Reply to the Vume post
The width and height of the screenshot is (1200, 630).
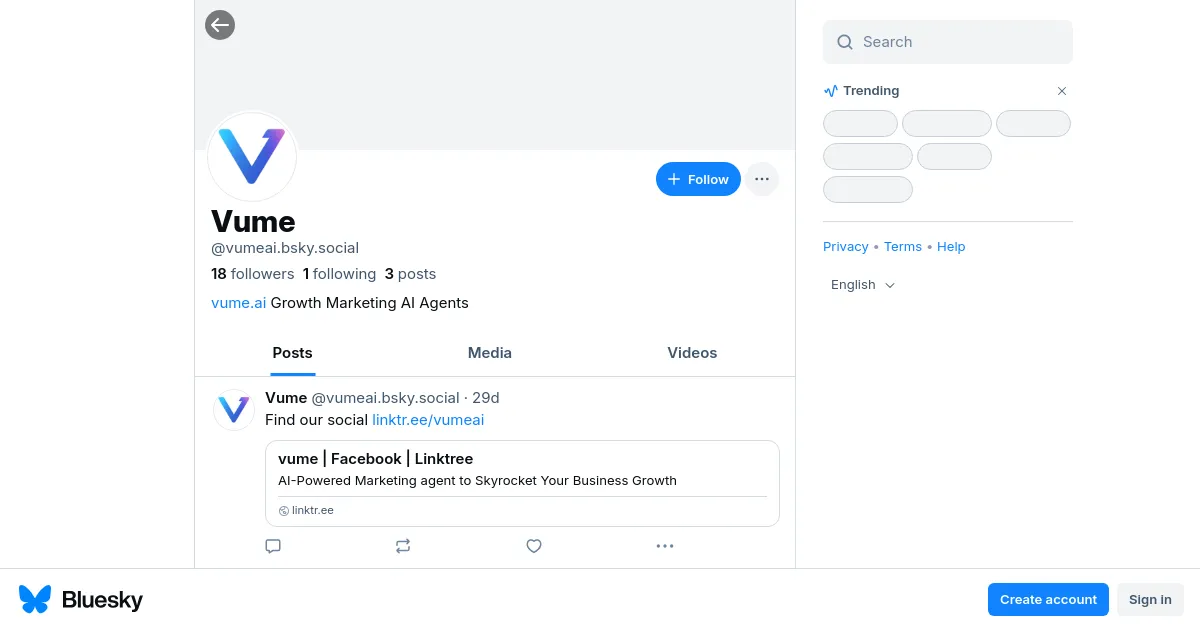[273, 546]
